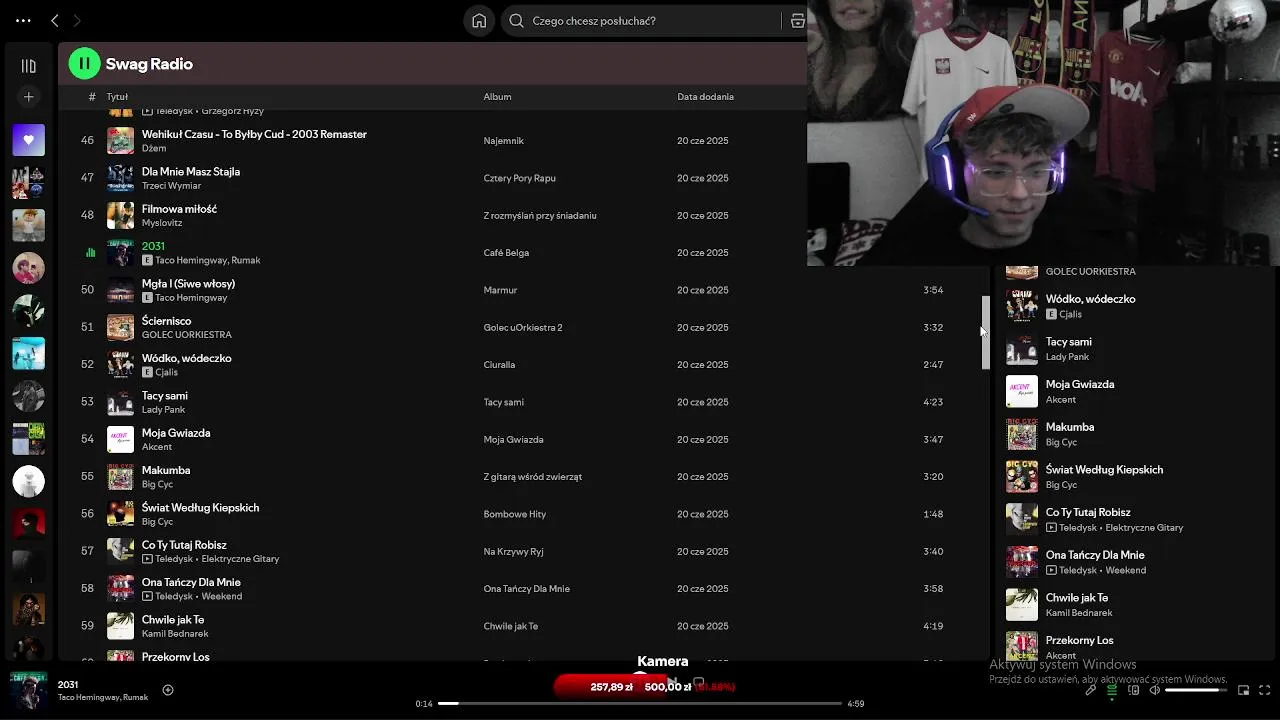Sort by the Data dodania column header

click(x=705, y=97)
